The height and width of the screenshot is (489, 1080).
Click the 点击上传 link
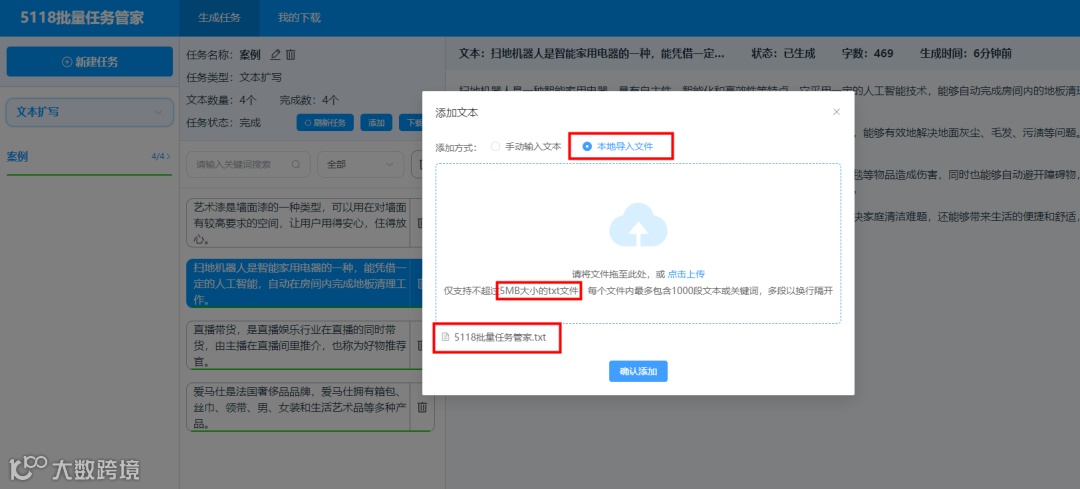(686, 274)
